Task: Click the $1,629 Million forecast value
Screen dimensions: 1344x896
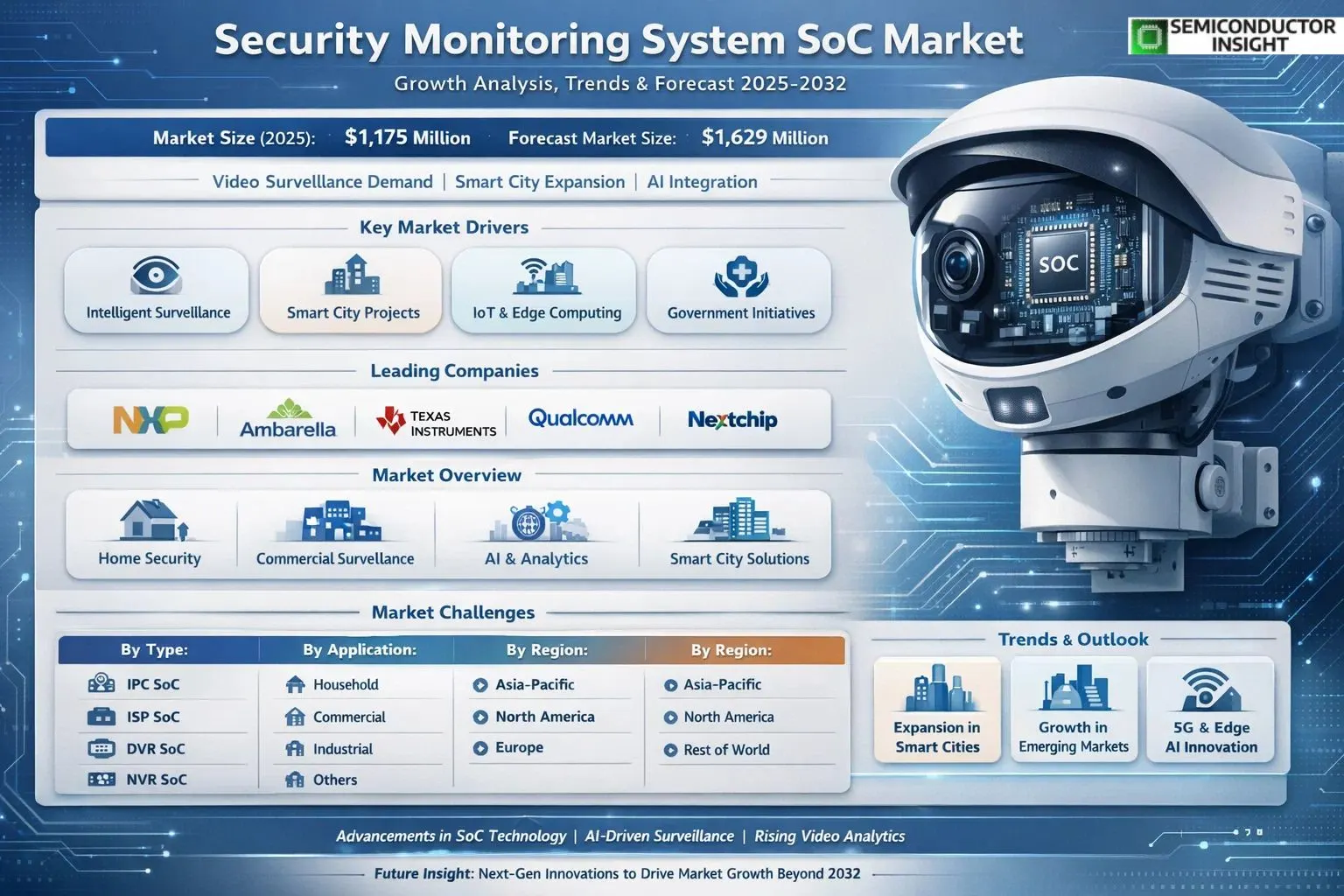Action: 765,137
